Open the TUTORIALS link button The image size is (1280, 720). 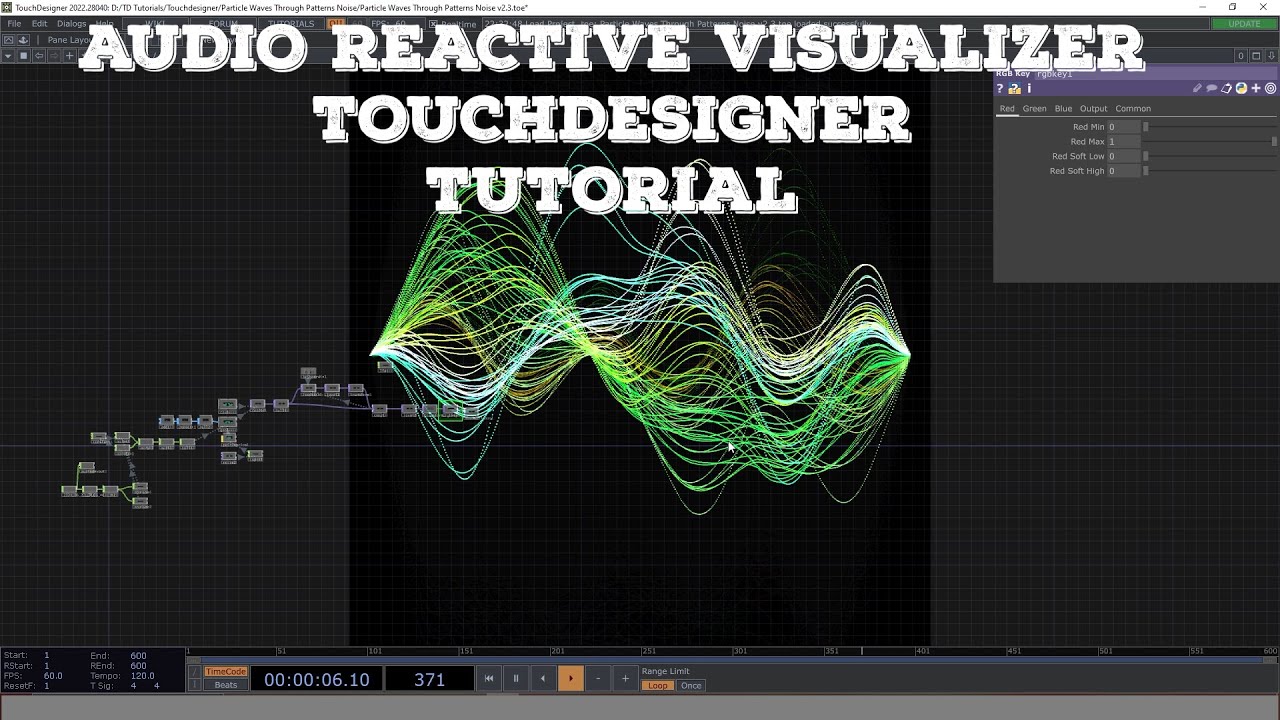pyautogui.click(x=291, y=24)
